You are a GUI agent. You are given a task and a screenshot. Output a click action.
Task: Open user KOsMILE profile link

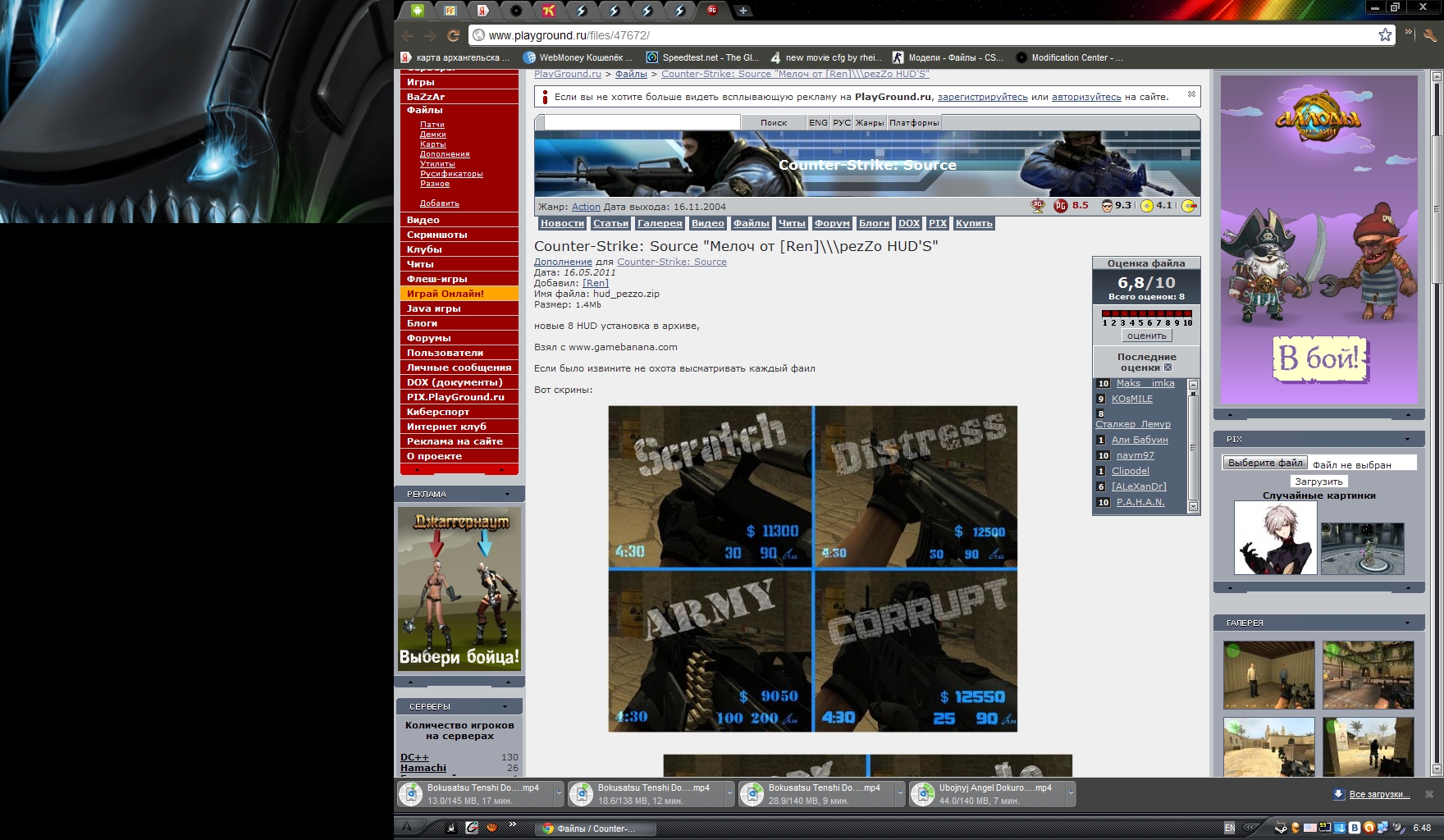pyautogui.click(x=1132, y=399)
